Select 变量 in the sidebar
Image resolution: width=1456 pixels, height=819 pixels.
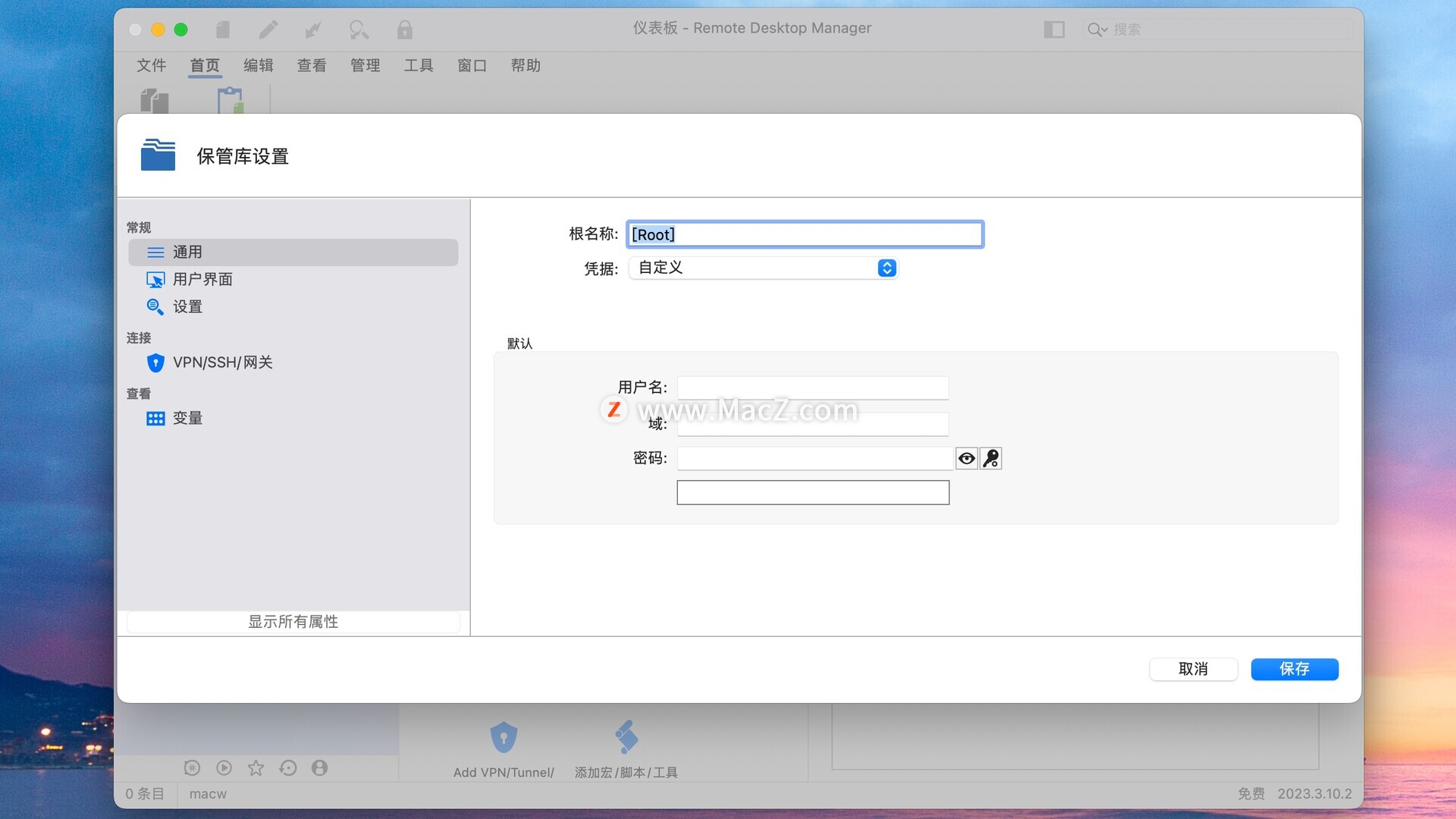pos(187,419)
